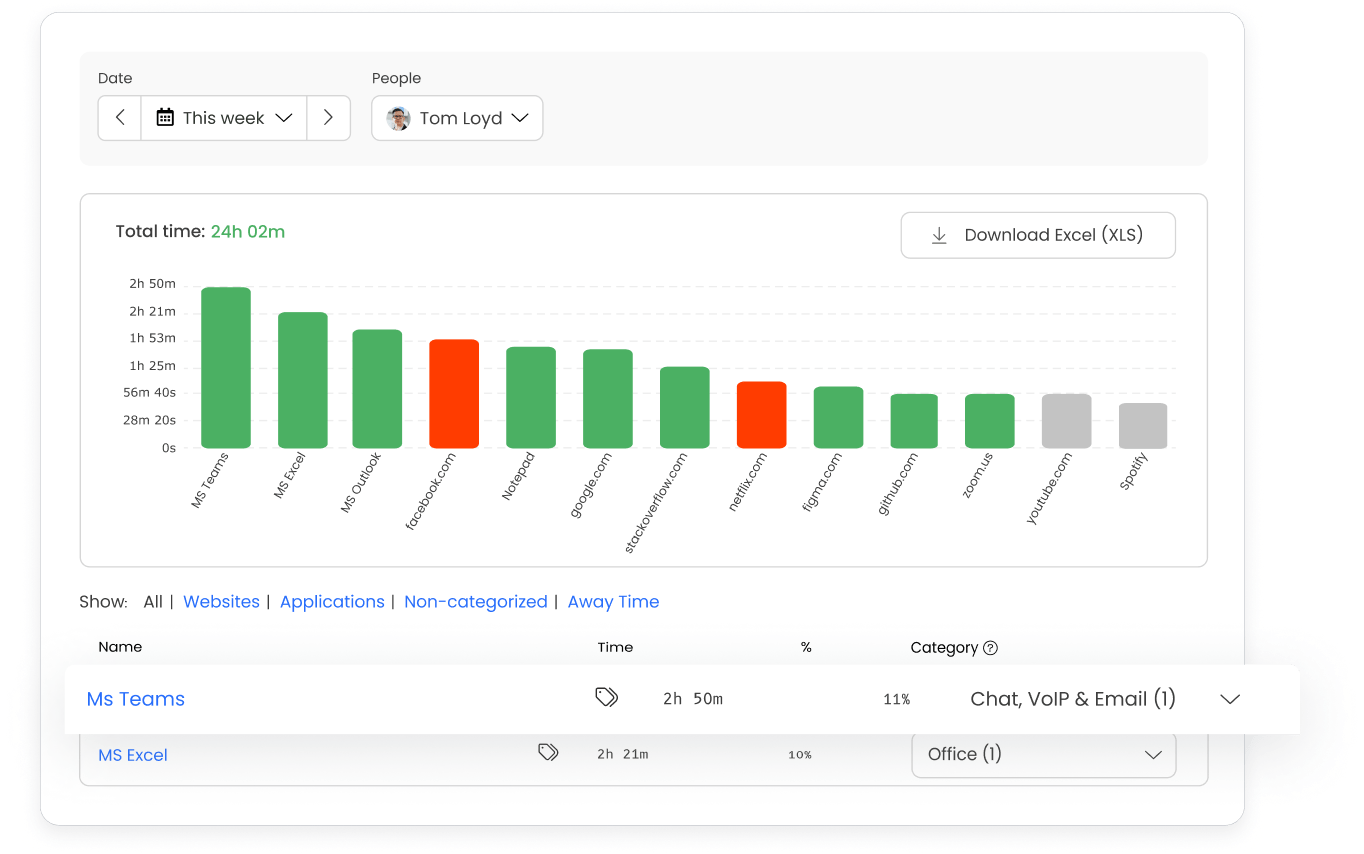Screen dimensions: 1364x854
Task: Filter list by Non-categorized
Action: (476, 602)
